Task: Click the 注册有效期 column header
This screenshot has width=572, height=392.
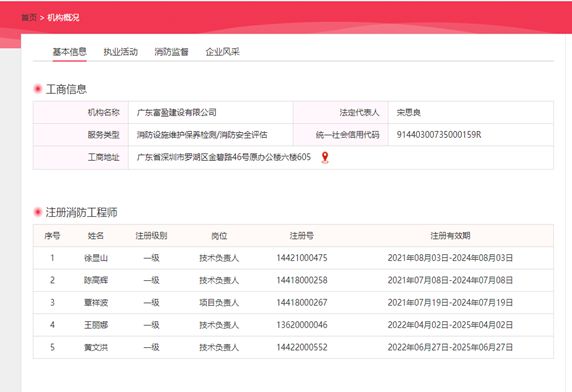Action: coord(450,236)
